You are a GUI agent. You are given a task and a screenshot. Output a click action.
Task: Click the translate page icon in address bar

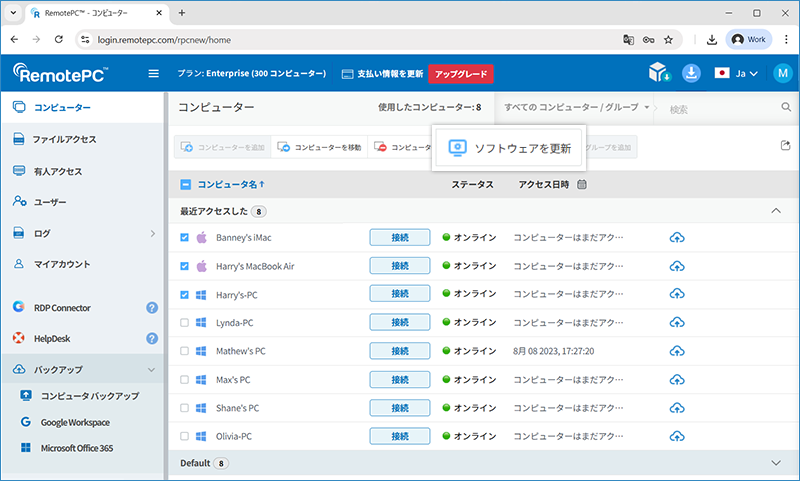629,40
